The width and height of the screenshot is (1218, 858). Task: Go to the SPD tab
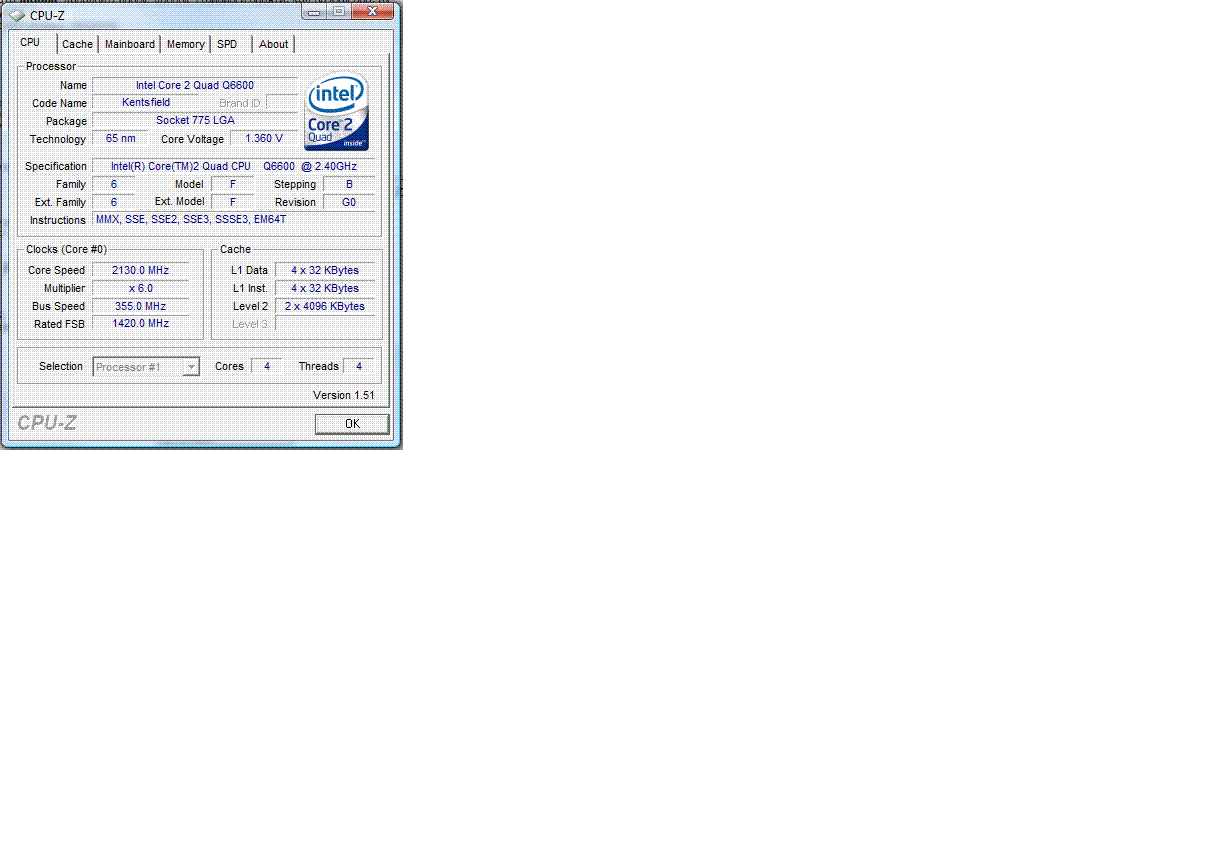click(x=227, y=44)
